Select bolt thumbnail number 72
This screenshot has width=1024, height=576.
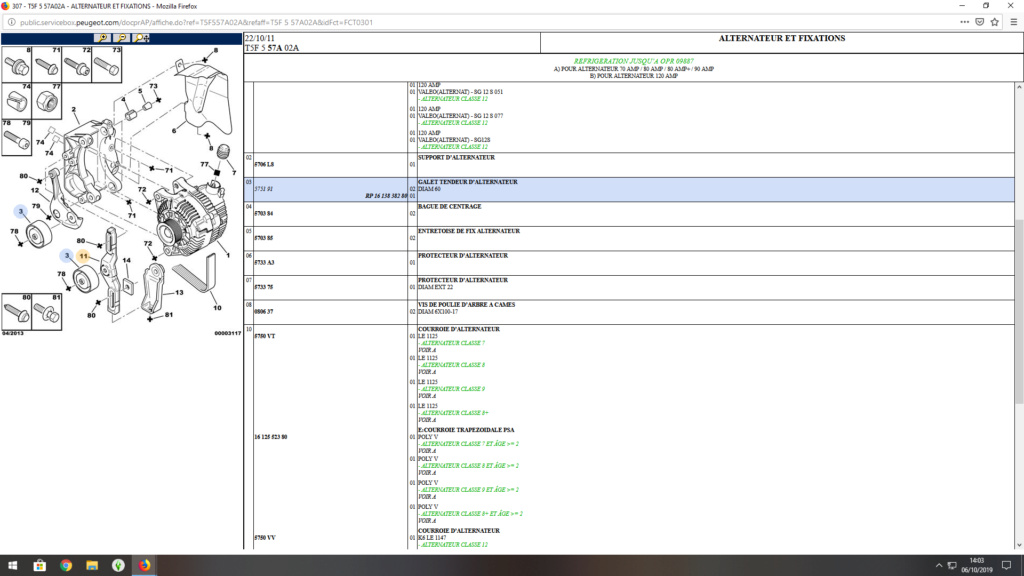76,64
